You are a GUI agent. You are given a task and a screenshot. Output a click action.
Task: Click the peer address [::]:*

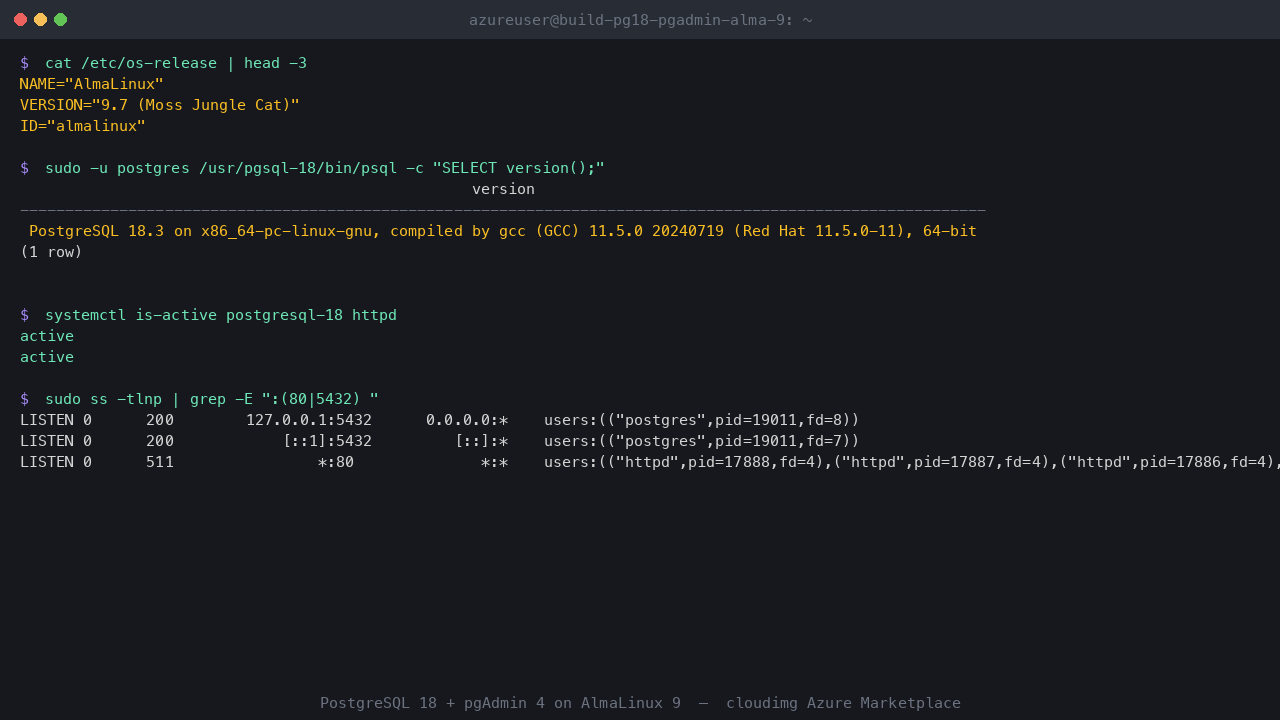coord(481,441)
